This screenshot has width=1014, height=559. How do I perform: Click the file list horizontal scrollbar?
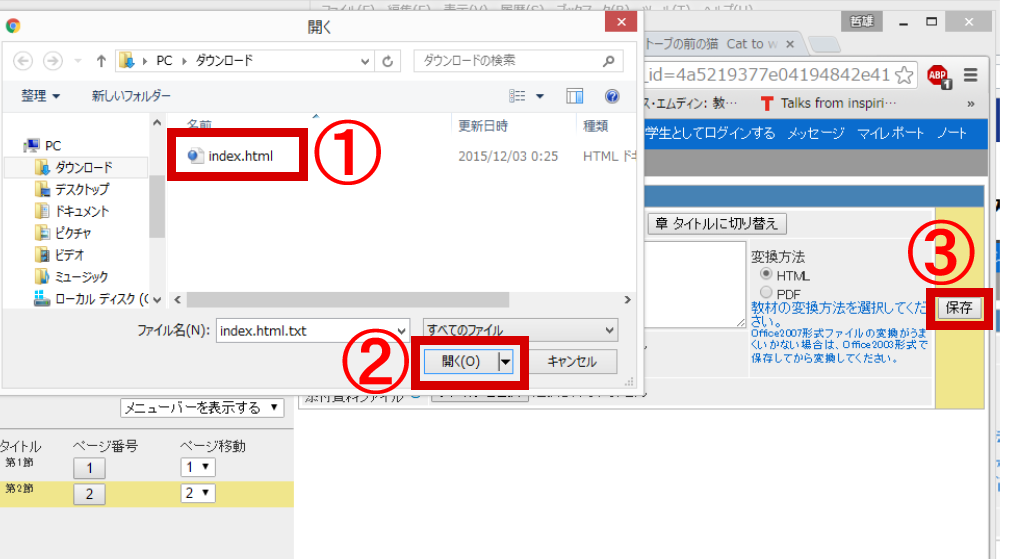347,300
